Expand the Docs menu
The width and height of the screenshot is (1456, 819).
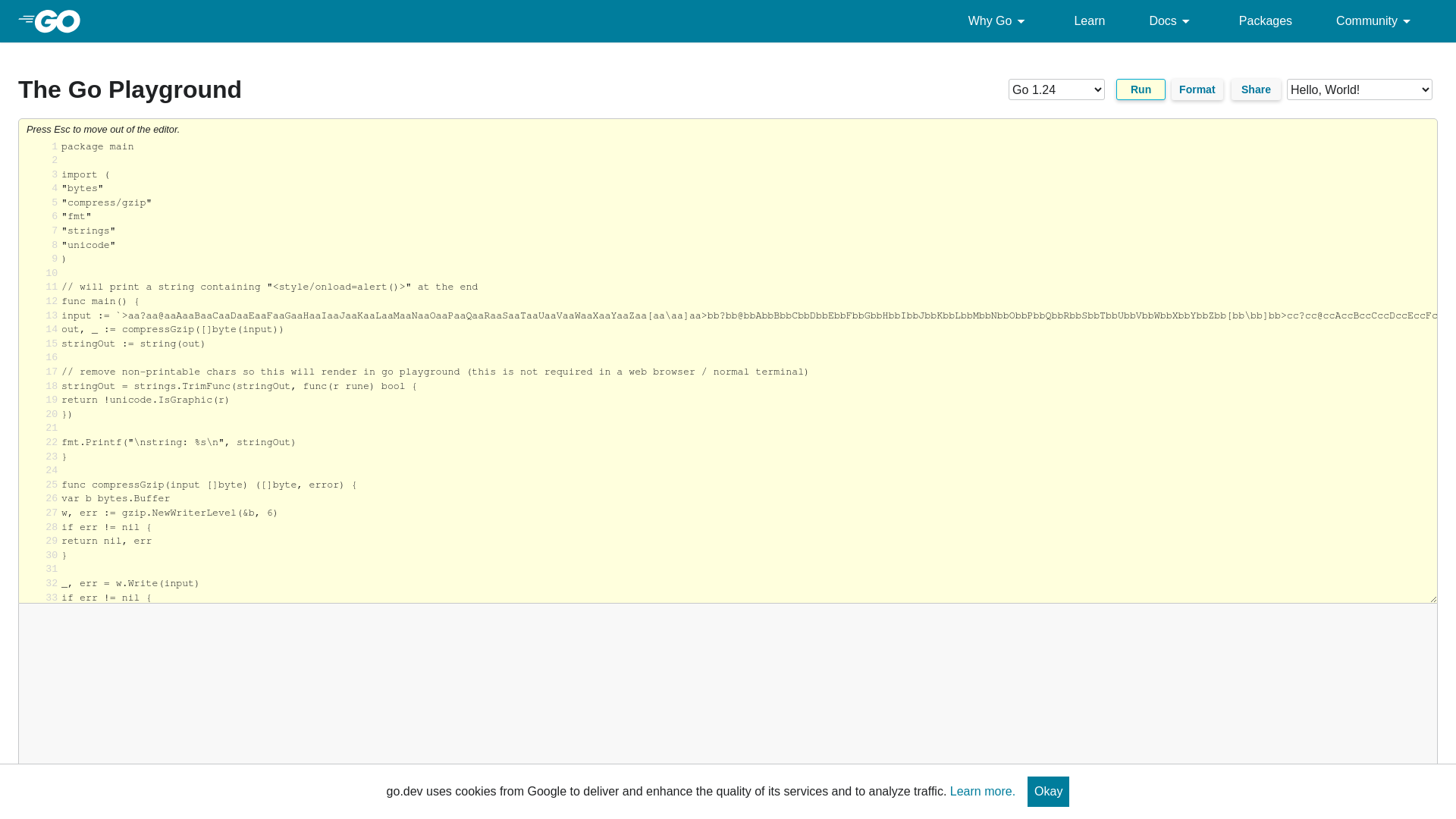1169,21
